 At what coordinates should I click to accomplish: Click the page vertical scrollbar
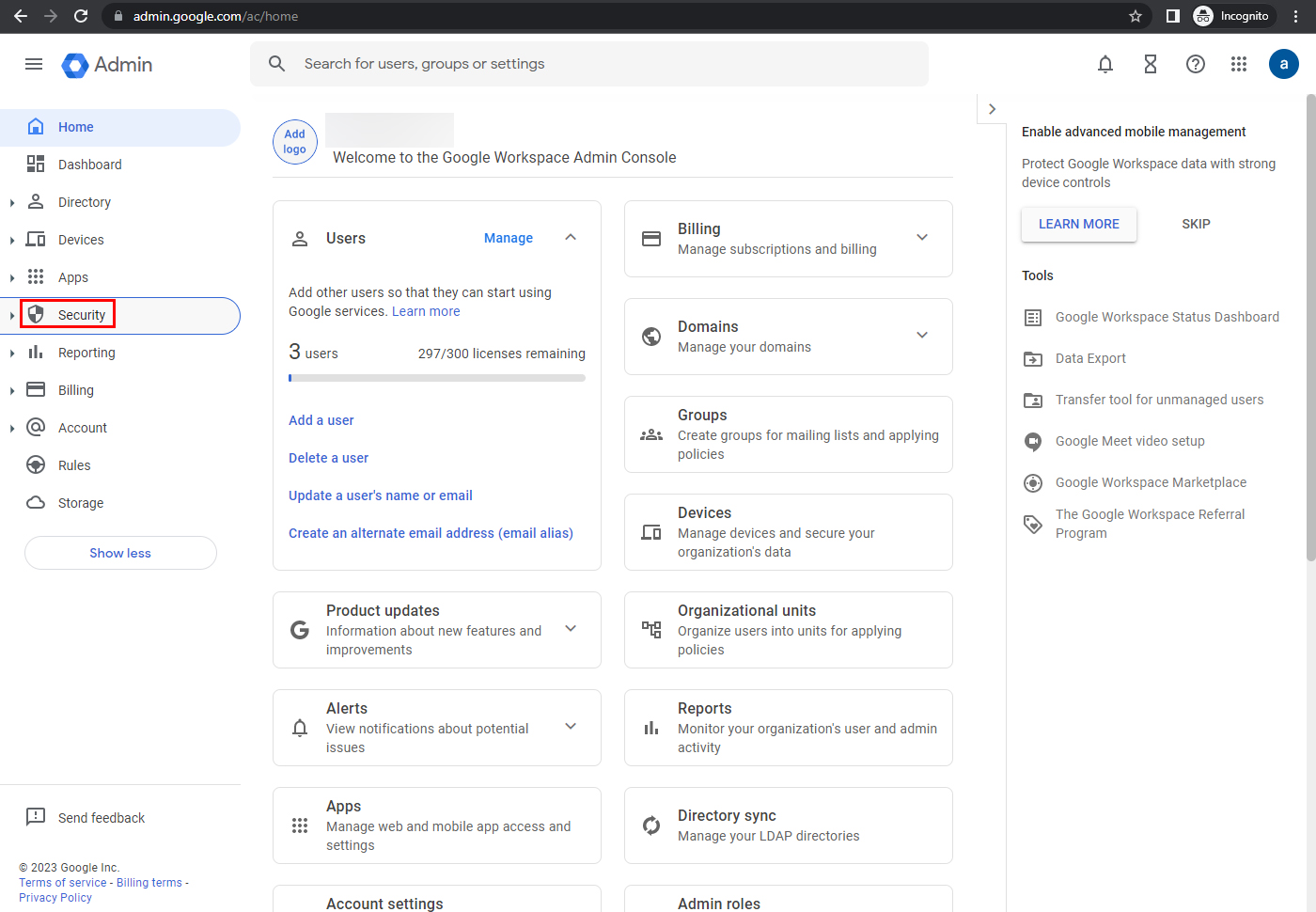tap(1311, 327)
